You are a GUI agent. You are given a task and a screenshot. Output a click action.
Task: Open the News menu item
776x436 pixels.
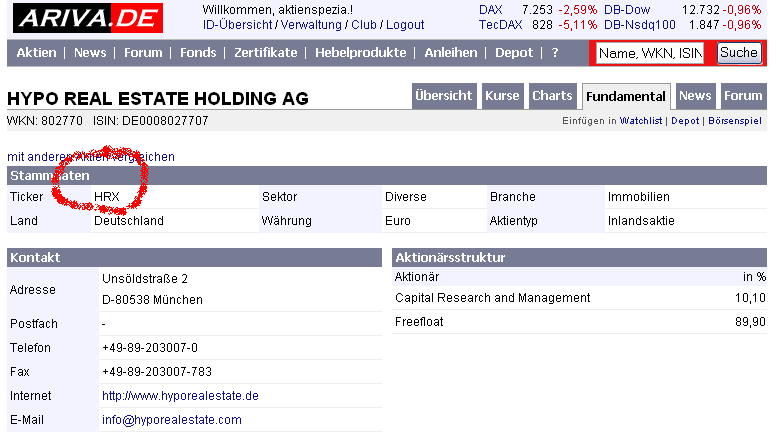pos(90,53)
